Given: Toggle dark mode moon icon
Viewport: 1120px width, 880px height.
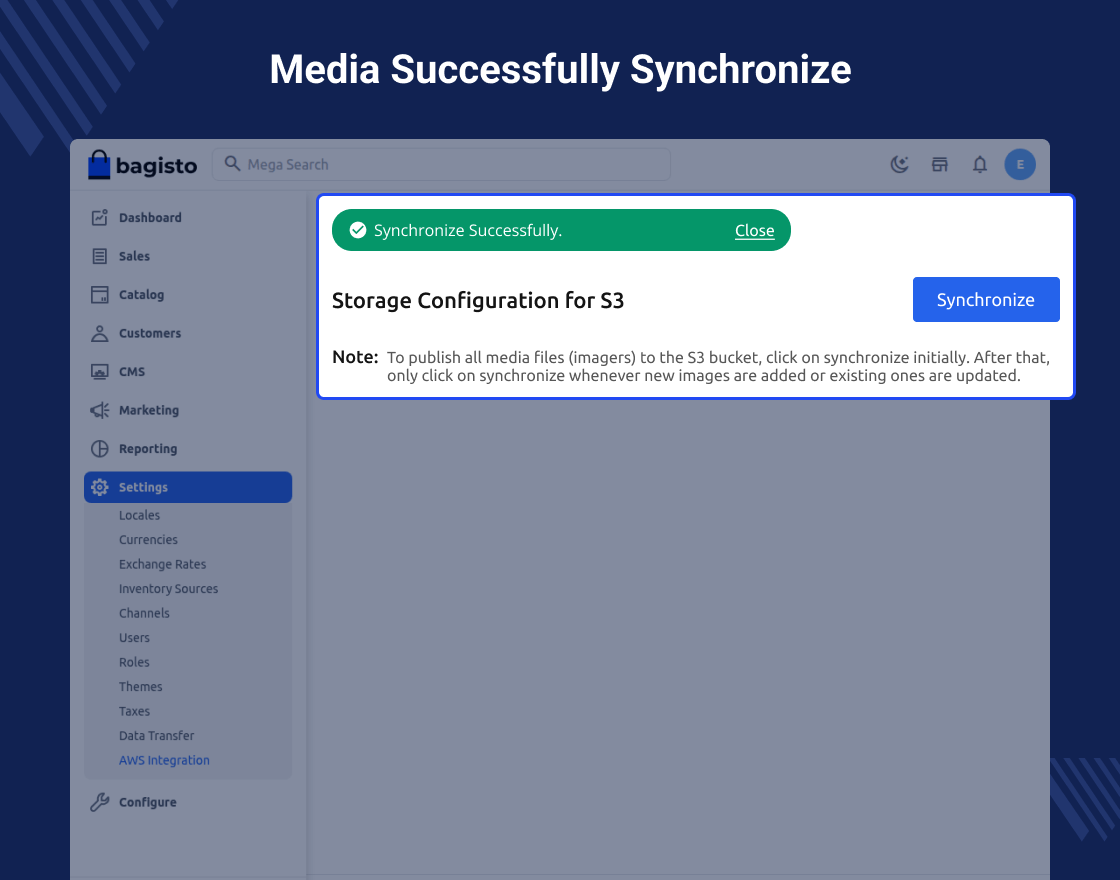Looking at the screenshot, I should coord(900,165).
